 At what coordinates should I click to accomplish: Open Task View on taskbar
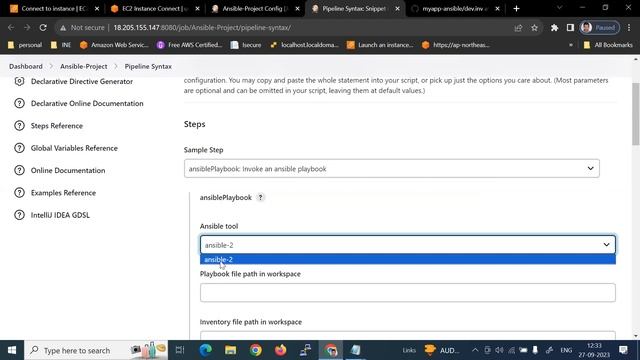(180, 350)
